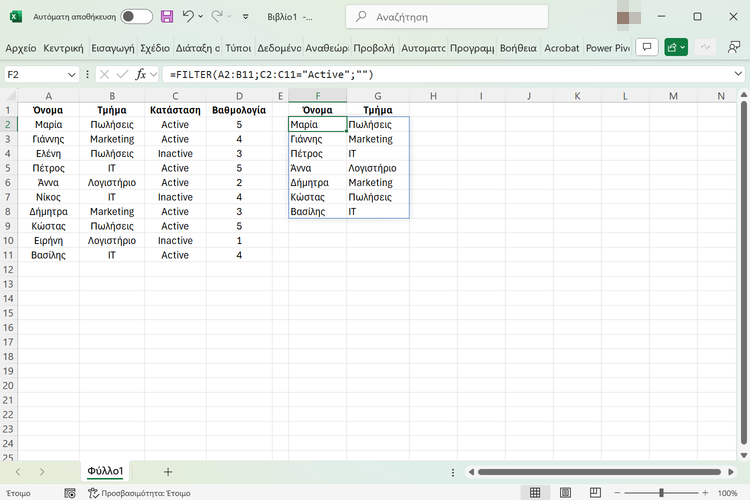Click the previous sheet navigation arrow
The width and height of the screenshot is (750, 500).
pyautogui.click(x=18, y=472)
